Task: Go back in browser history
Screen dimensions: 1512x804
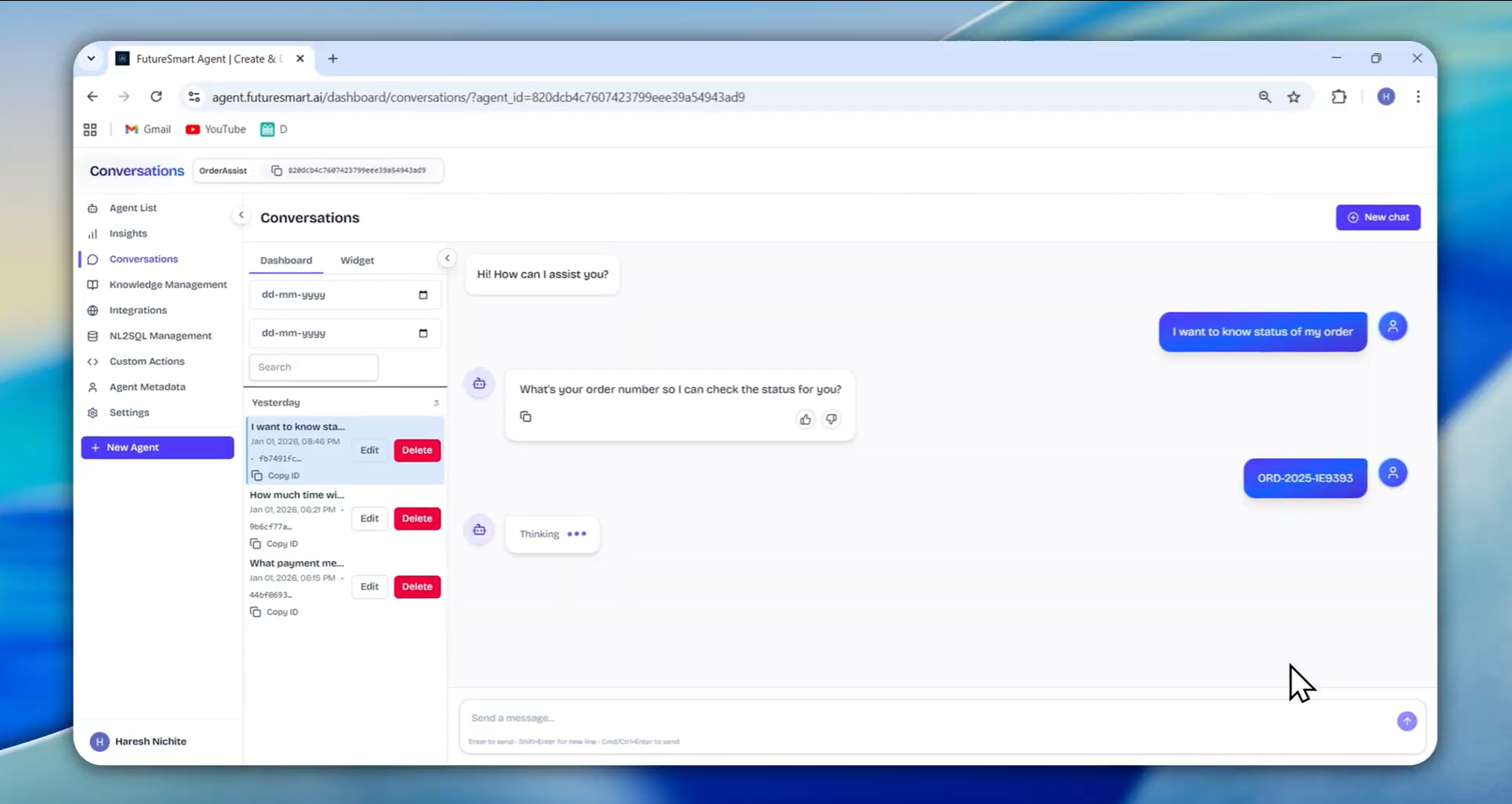Action: (92, 96)
